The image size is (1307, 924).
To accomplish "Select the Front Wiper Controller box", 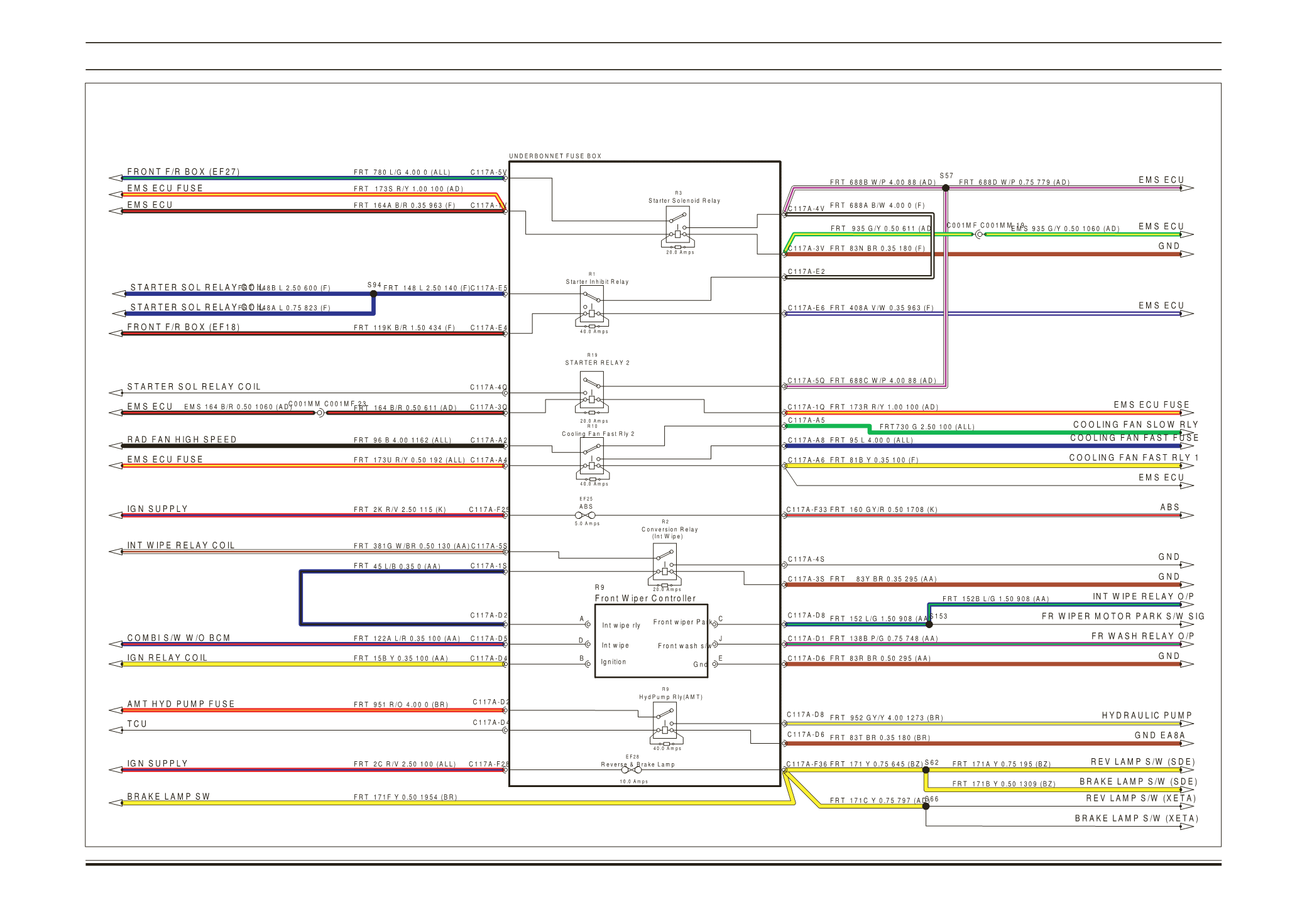I will click(x=651, y=641).
